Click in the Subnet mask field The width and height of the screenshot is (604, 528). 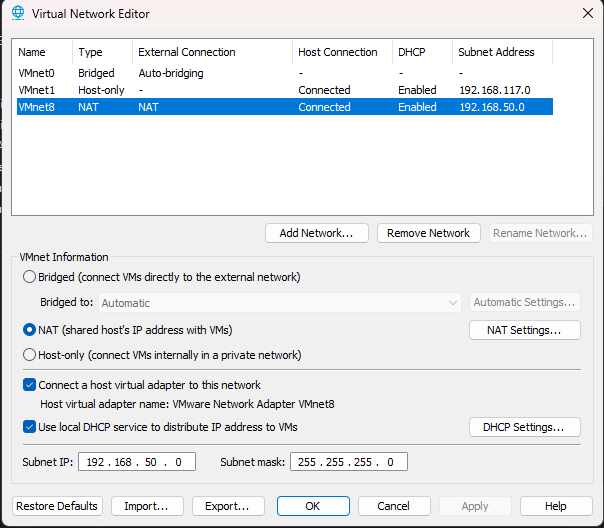[x=348, y=462]
